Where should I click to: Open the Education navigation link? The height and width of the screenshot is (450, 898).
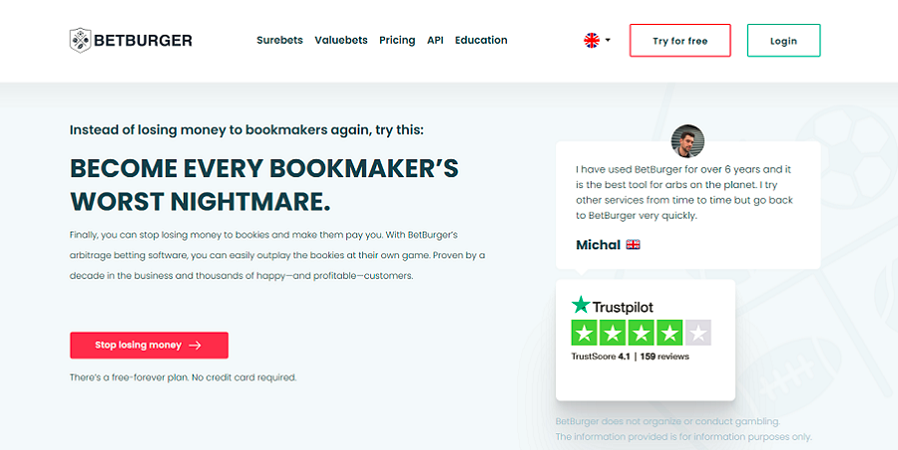point(481,40)
